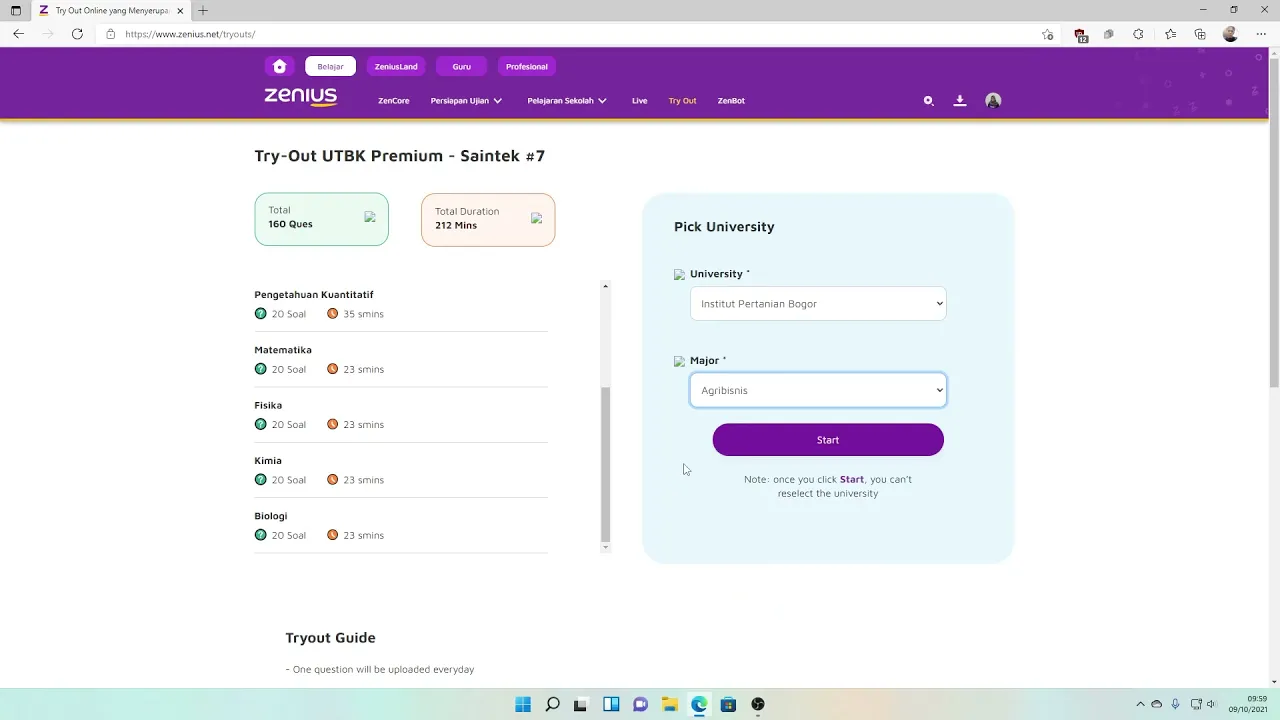
Task: Open the red shield extension with badge
Action: point(1080,34)
